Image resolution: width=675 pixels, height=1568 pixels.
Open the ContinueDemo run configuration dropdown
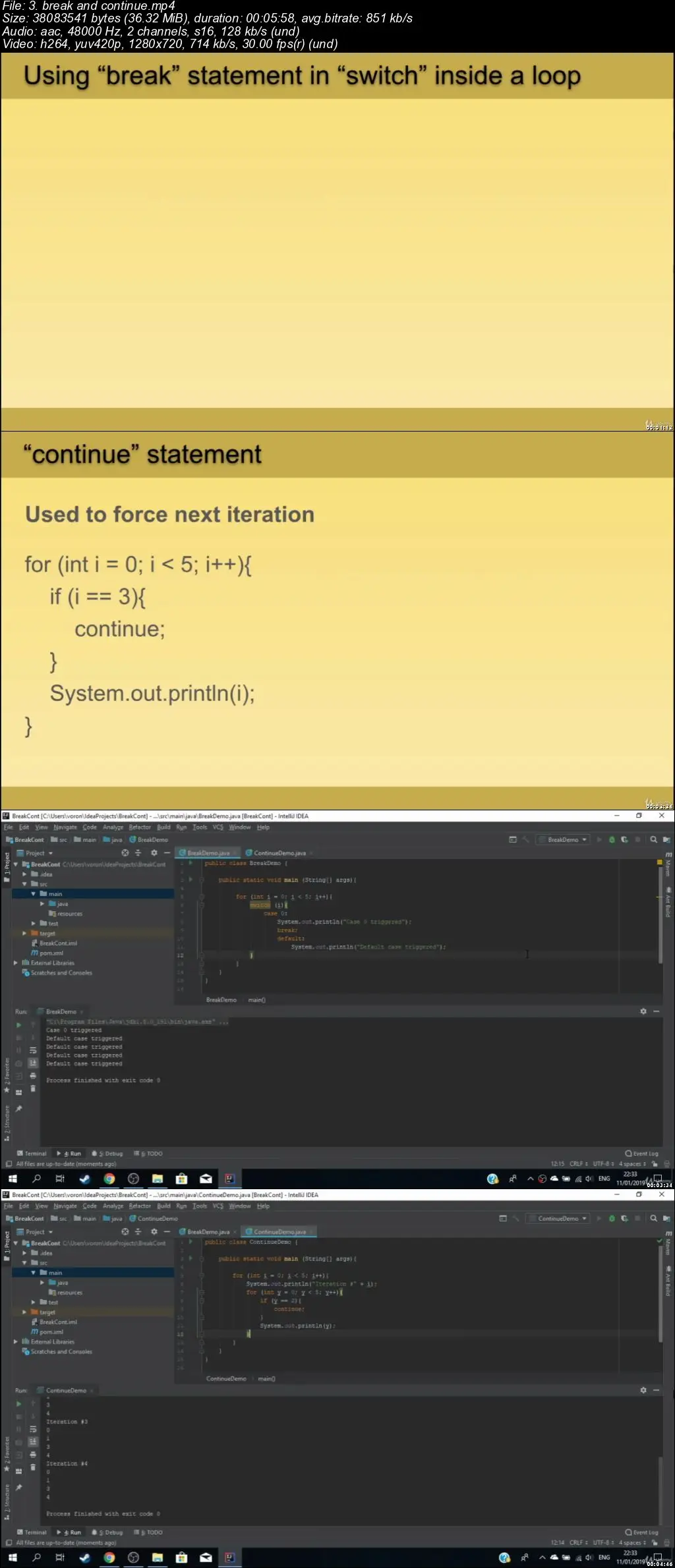(x=558, y=1218)
